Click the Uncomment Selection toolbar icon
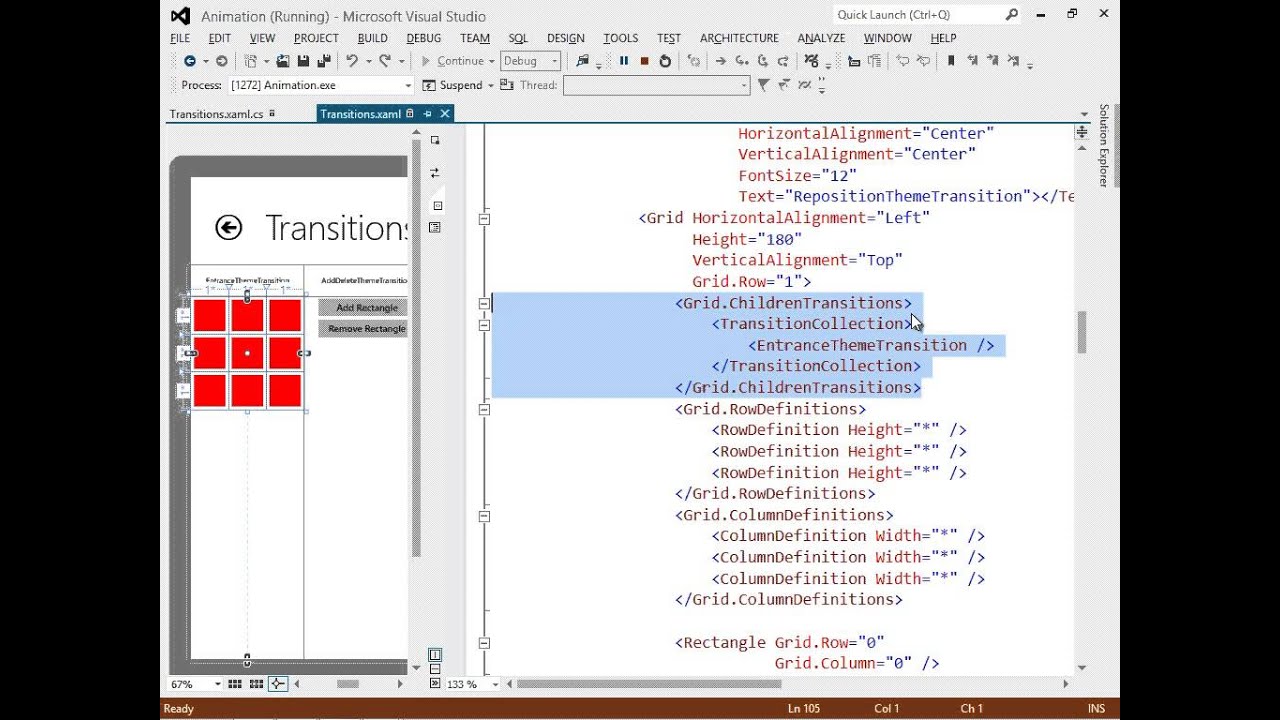The image size is (1280, 720). click(923, 61)
